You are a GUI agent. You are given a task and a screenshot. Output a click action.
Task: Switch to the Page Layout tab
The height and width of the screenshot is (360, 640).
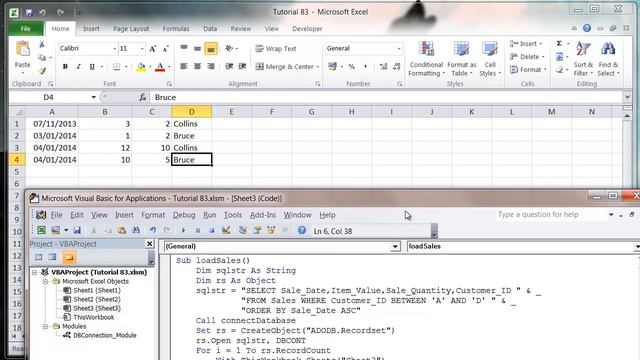pos(131,29)
